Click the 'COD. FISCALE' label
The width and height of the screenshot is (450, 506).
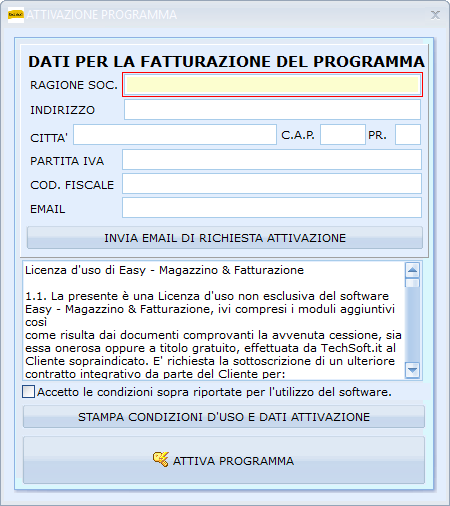[72, 185]
